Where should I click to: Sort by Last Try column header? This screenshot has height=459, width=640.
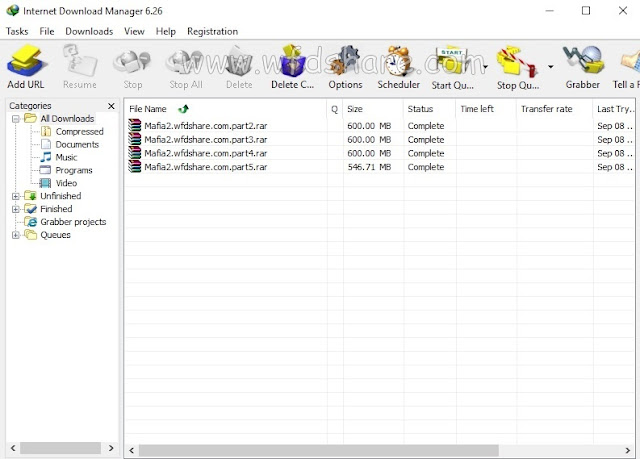[x=614, y=109]
